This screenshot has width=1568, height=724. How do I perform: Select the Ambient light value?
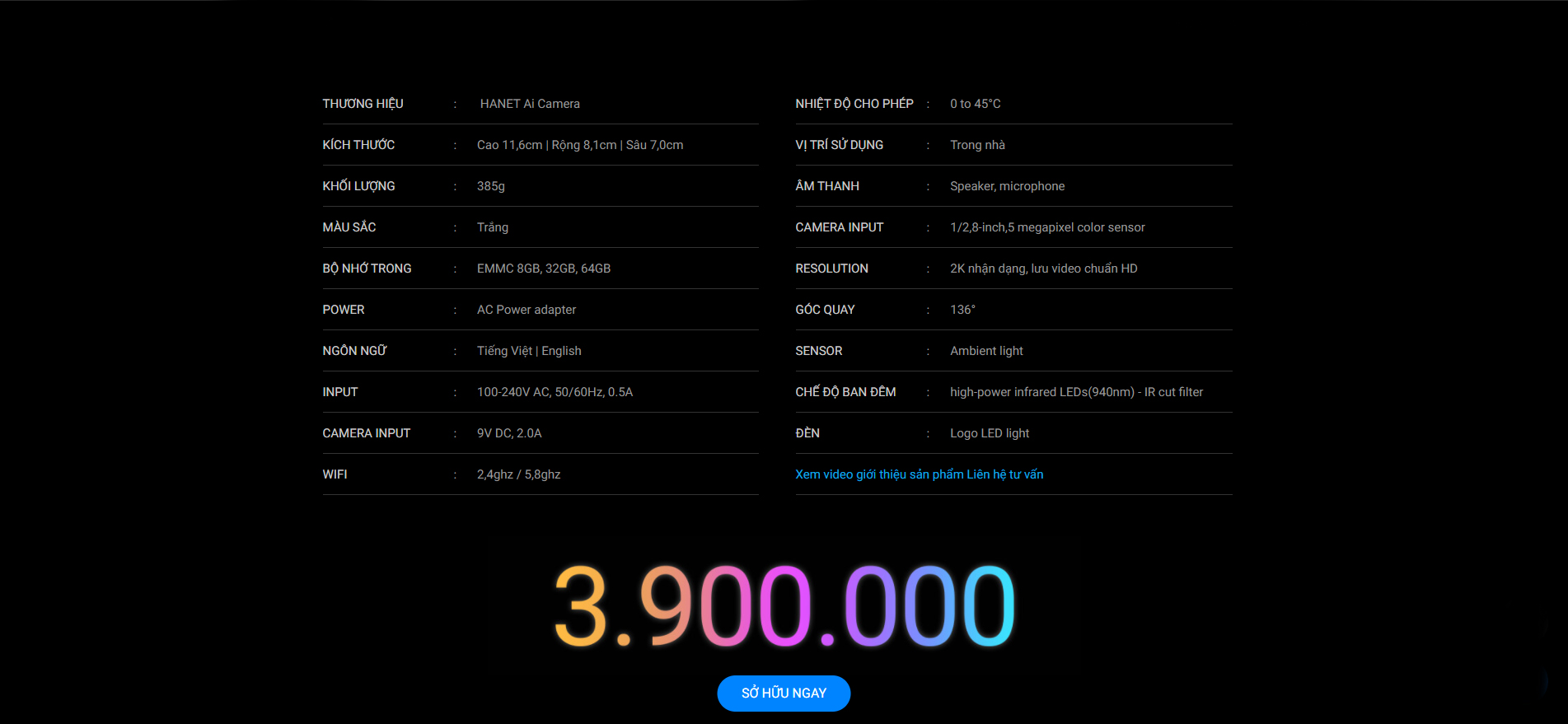pos(987,351)
